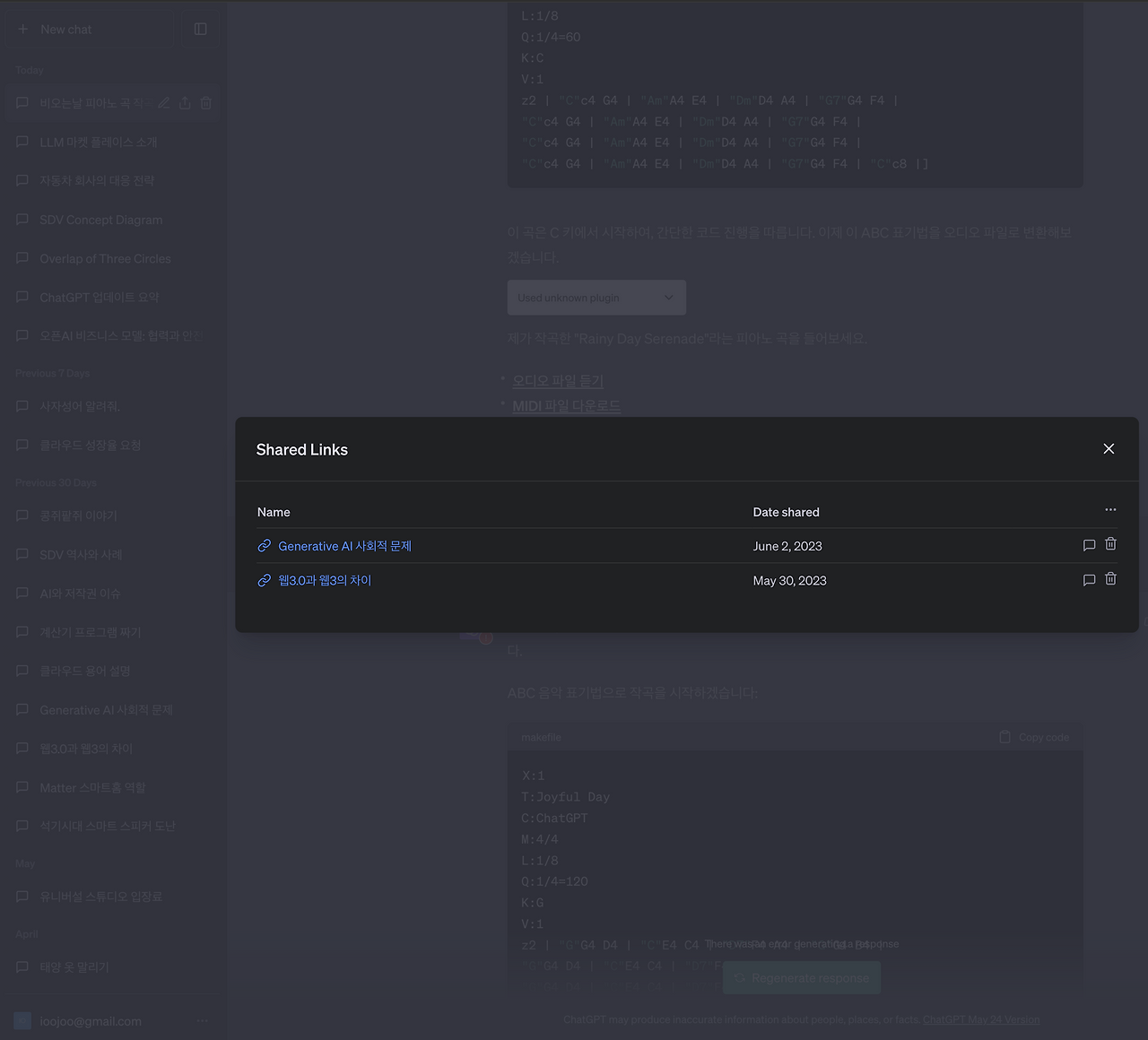
Task: Follow the MIDI 파일 다운로드 link
Action: [x=566, y=406]
